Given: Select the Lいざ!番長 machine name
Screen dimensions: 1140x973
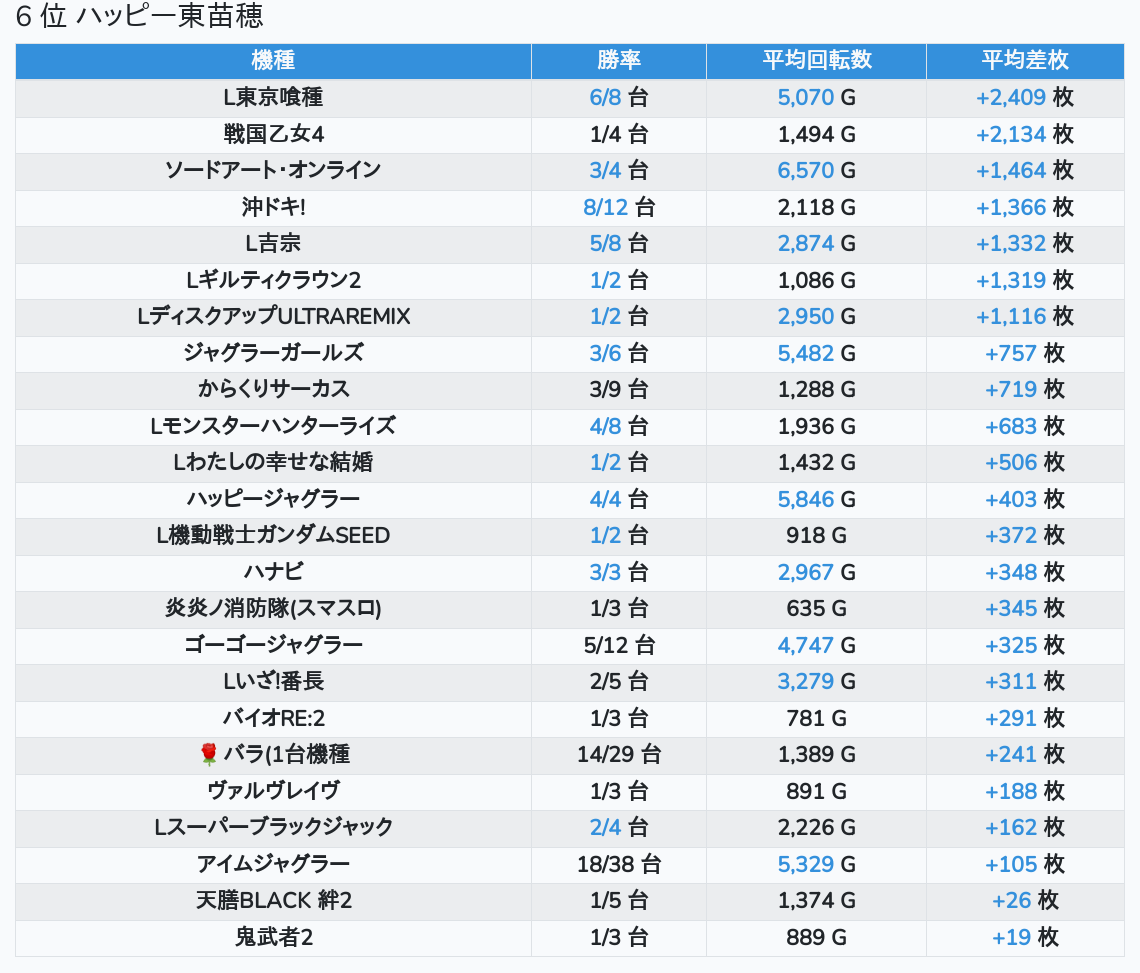Looking at the screenshot, I should [273, 682].
